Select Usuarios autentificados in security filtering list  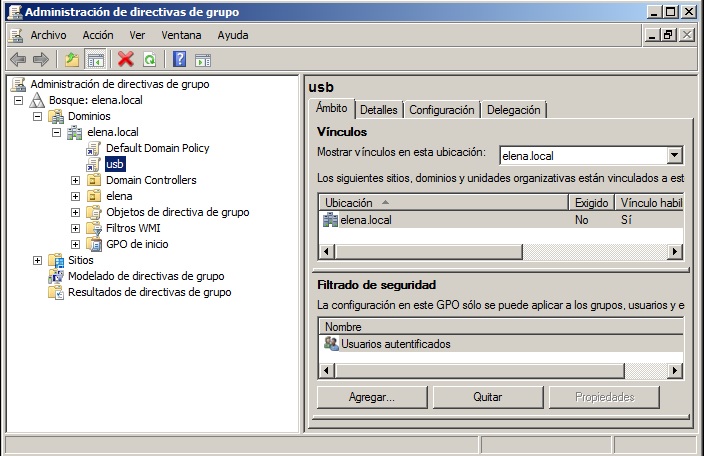tap(395, 344)
